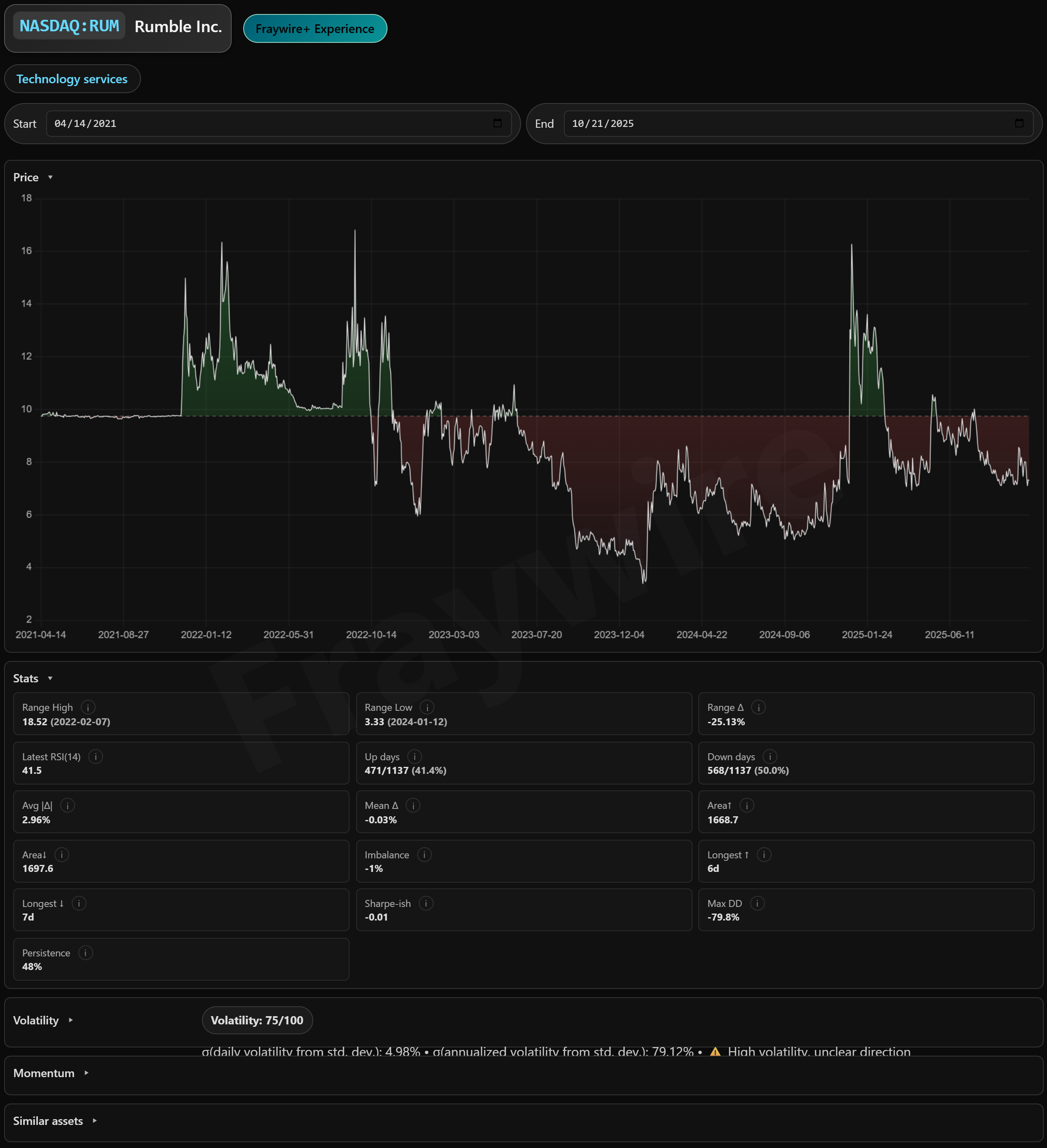Click the info icon next to Imbalance
Screen dimensions: 1047x1148
pyautogui.click(x=424, y=855)
